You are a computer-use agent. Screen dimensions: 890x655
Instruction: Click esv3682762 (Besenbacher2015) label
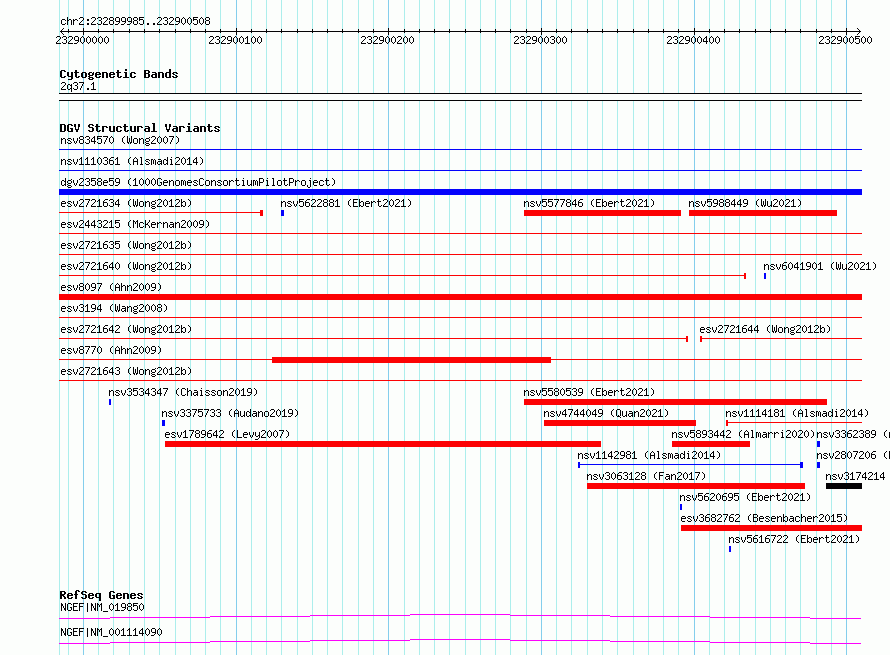764,518
